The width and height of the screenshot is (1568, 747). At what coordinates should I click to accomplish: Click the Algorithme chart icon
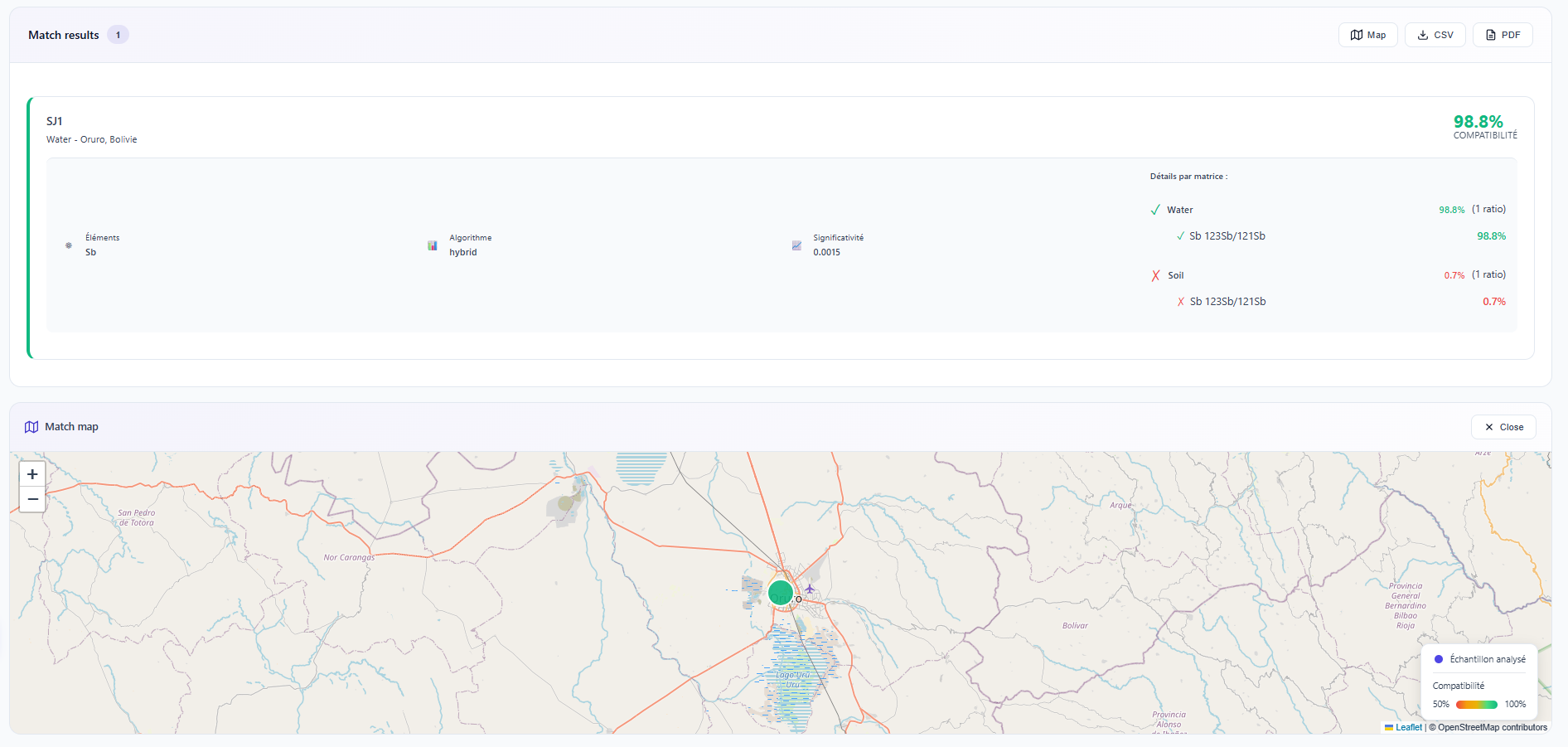pos(433,245)
